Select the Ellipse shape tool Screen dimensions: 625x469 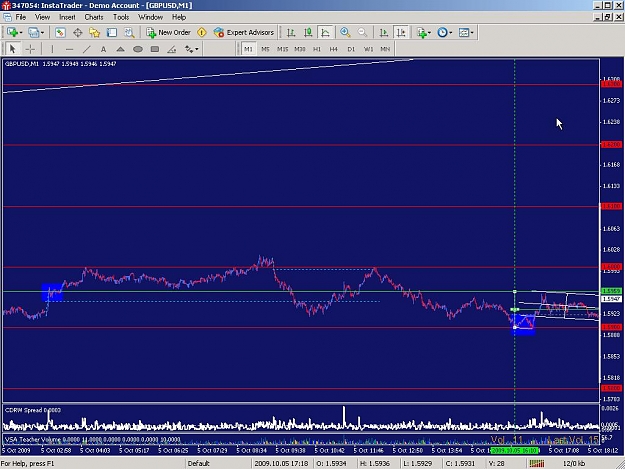click(138, 49)
